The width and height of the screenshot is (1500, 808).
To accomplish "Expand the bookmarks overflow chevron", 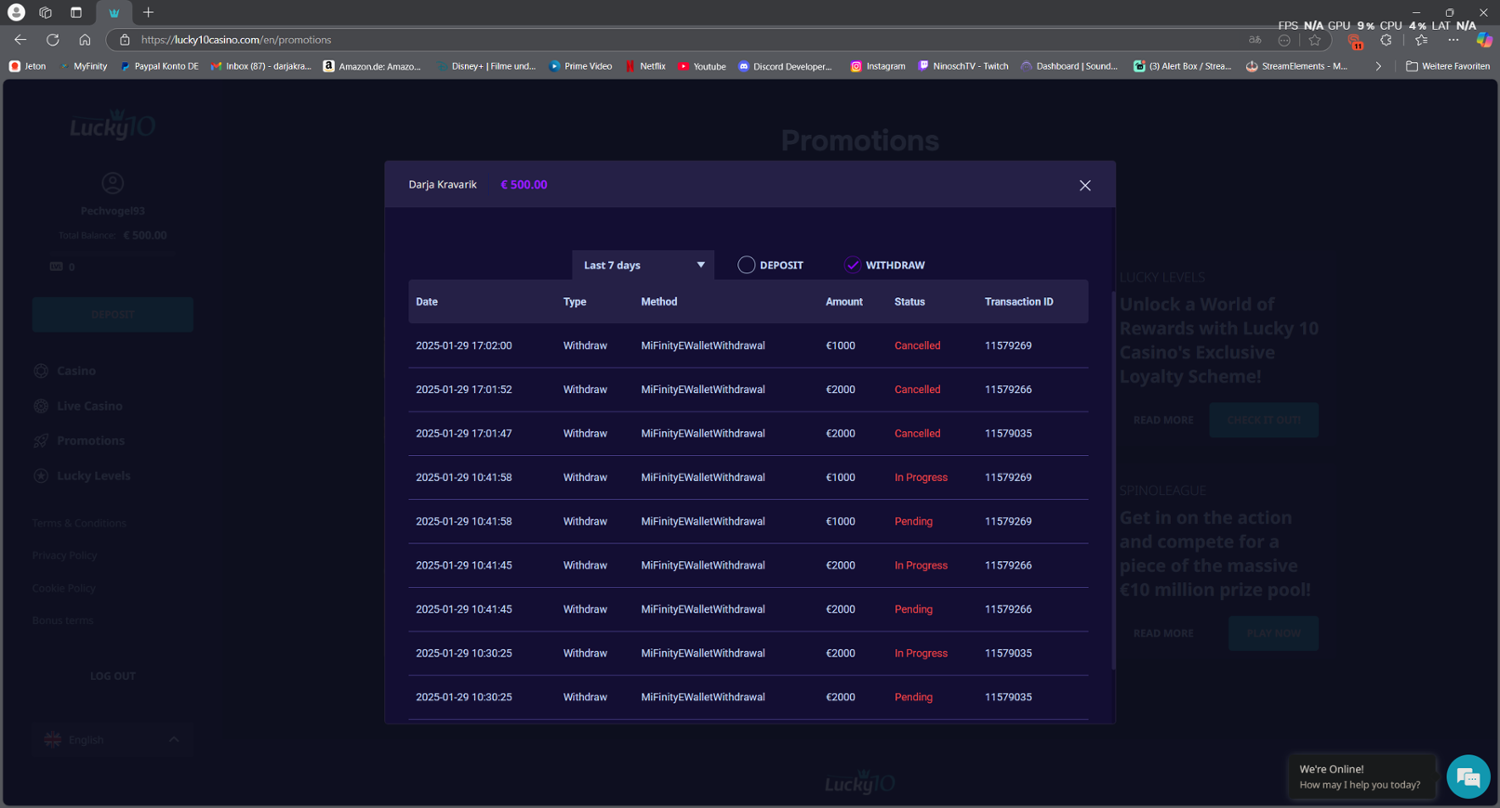I will pyautogui.click(x=1379, y=66).
